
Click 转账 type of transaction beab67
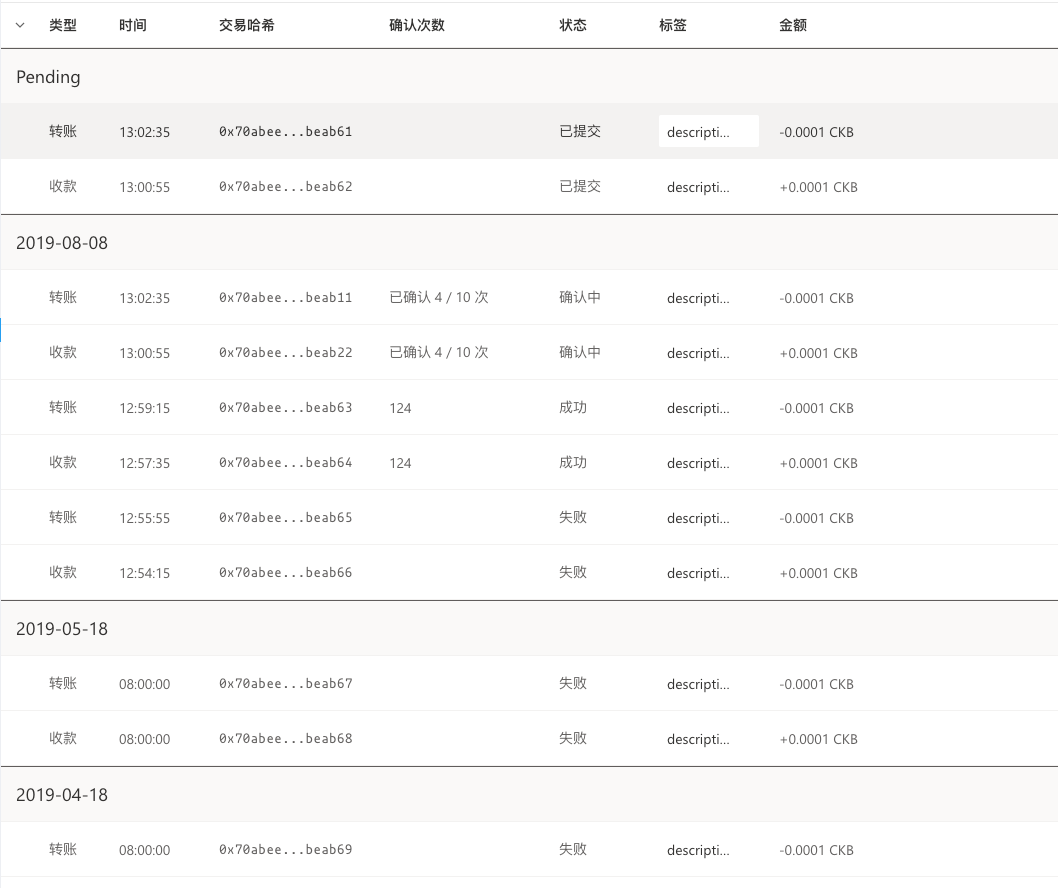pos(63,684)
